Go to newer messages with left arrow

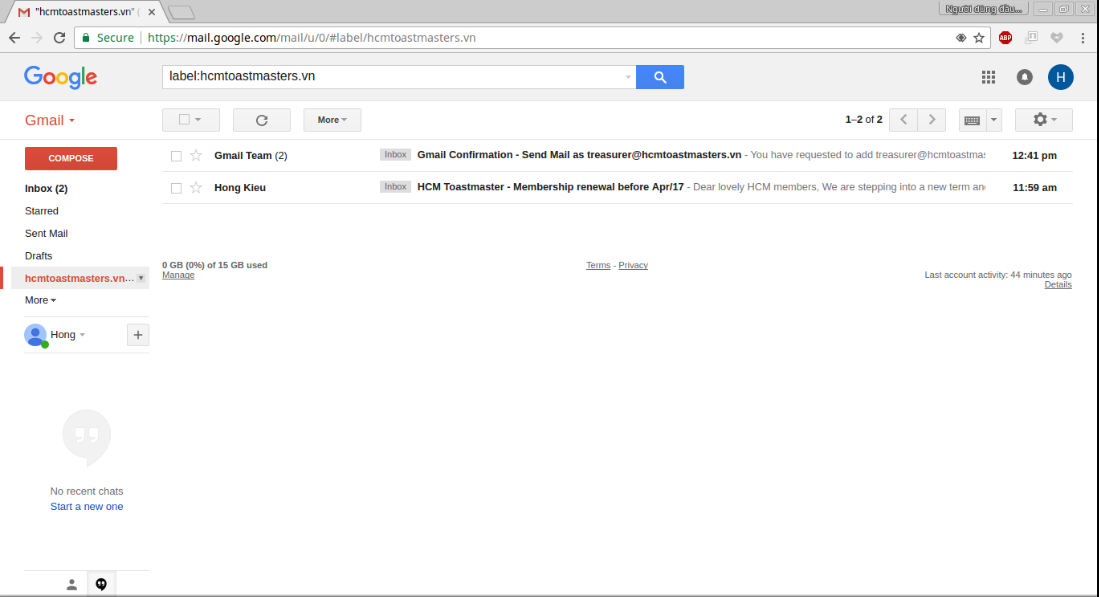point(903,120)
